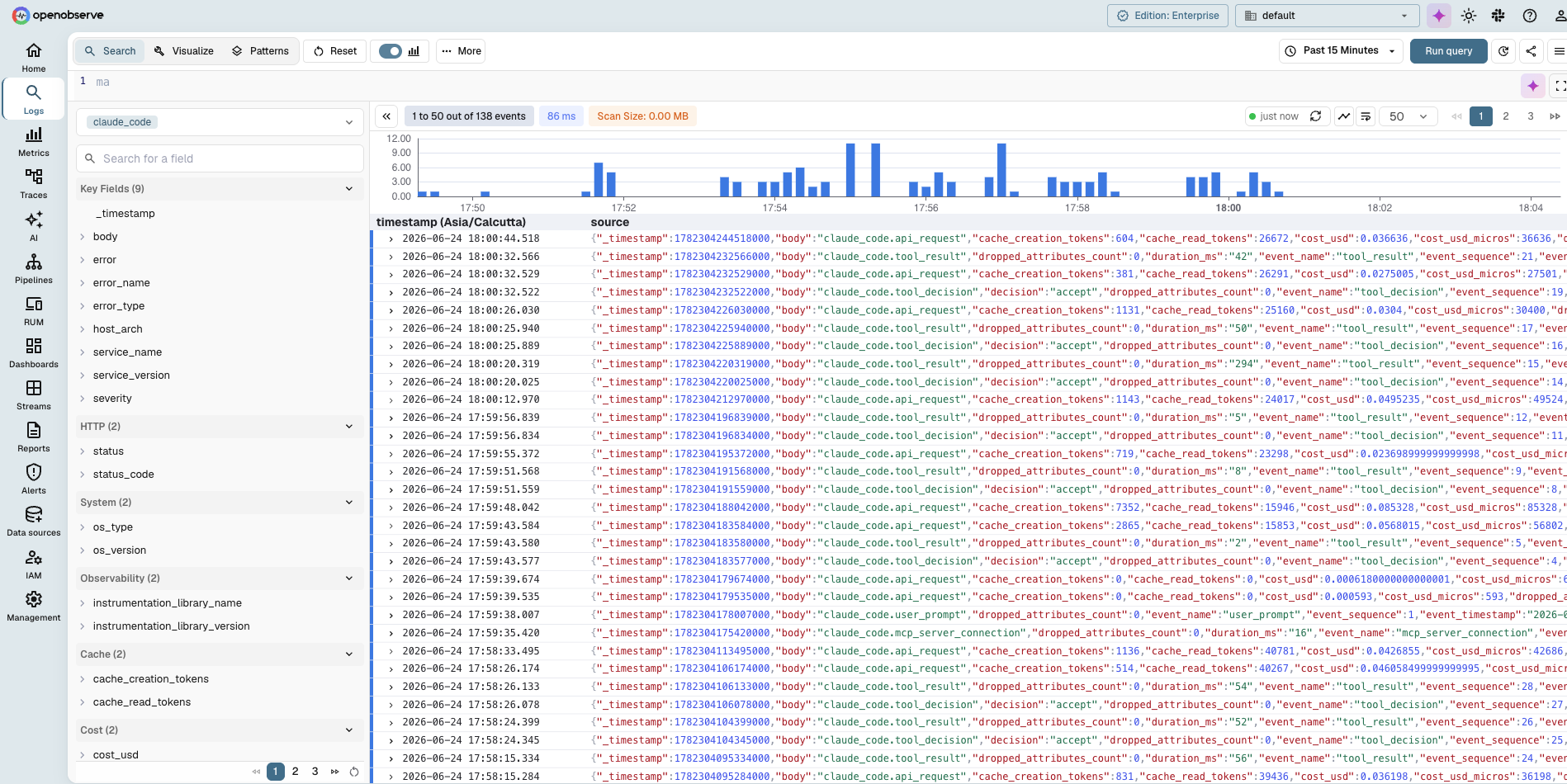Image resolution: width=1567 pixels, height=784 pixels.
Task: Open the Home section in sidebar
Action: coord(34,58)
